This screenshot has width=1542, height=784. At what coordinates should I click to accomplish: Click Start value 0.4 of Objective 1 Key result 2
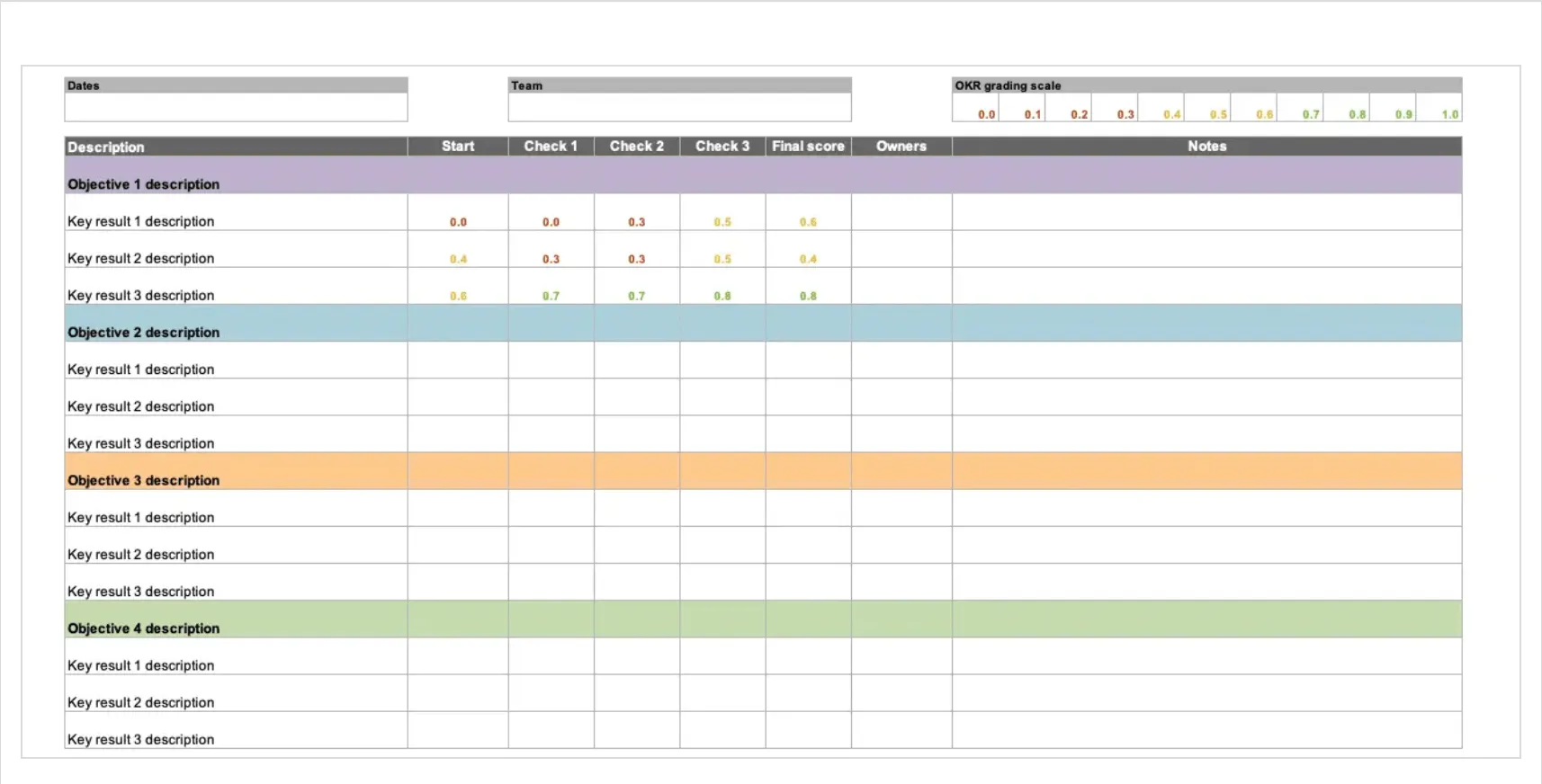458,259
